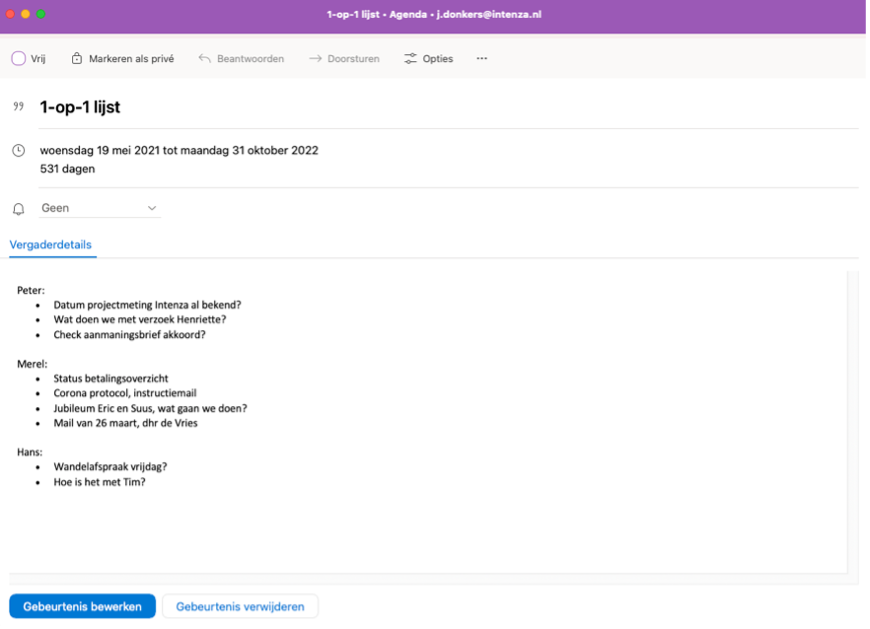Viewport: 870px width, 629px height.
Task: Expand the reminder options chevron
Action: [x=152, y=208]
